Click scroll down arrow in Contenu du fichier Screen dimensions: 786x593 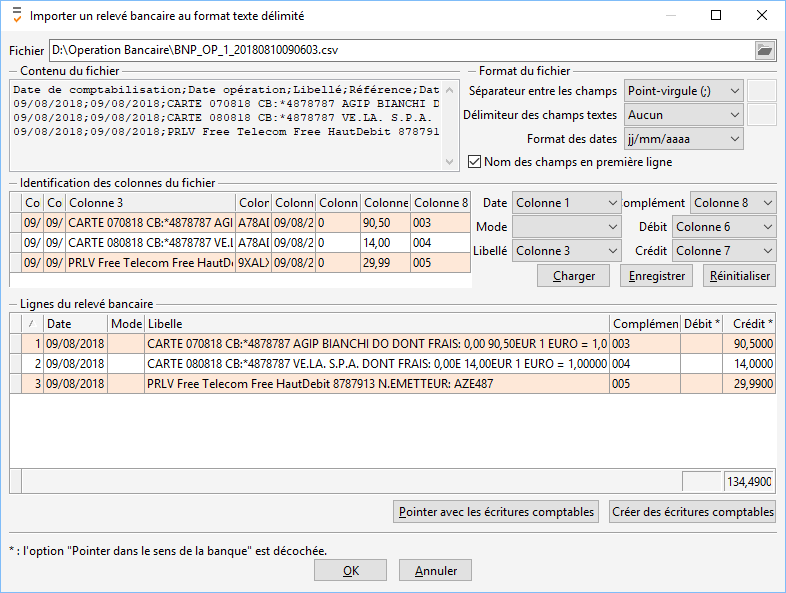coord(450,162)
